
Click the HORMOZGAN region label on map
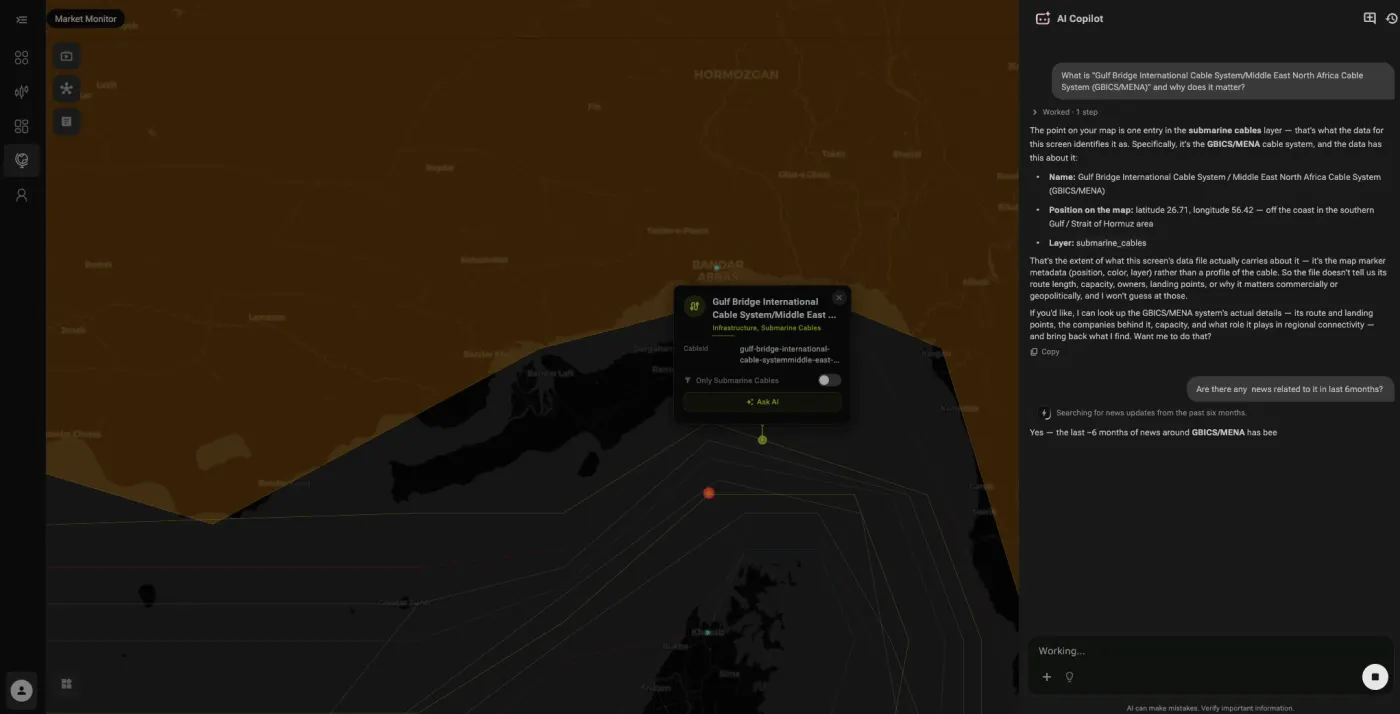pyautogui.click(x=736, y=75)
